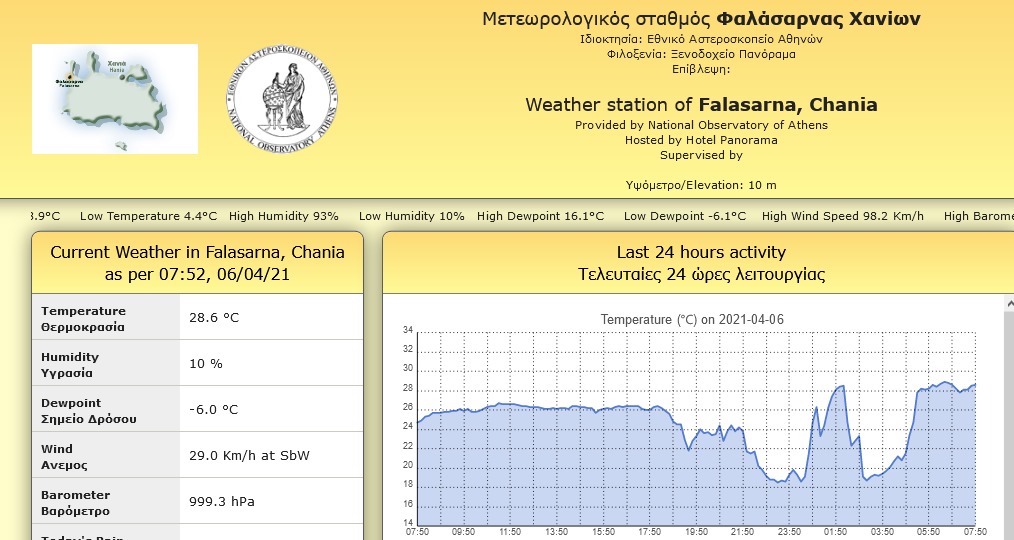Click 'Provided by National Observatory of Athens' text
The width and height of the screenshot is (1014, 540).
(x=701, y=125)
